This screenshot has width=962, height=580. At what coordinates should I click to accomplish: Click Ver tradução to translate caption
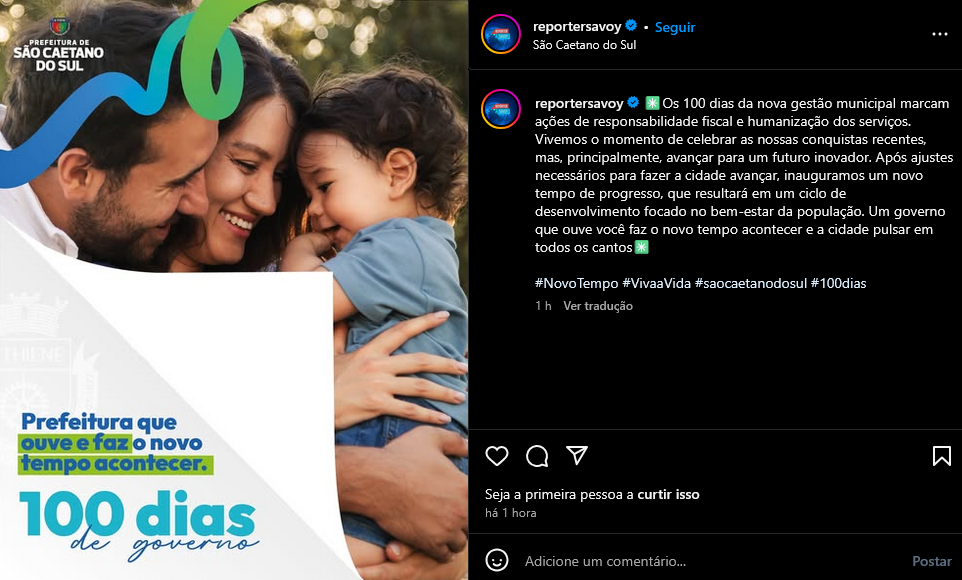point(598,306)
